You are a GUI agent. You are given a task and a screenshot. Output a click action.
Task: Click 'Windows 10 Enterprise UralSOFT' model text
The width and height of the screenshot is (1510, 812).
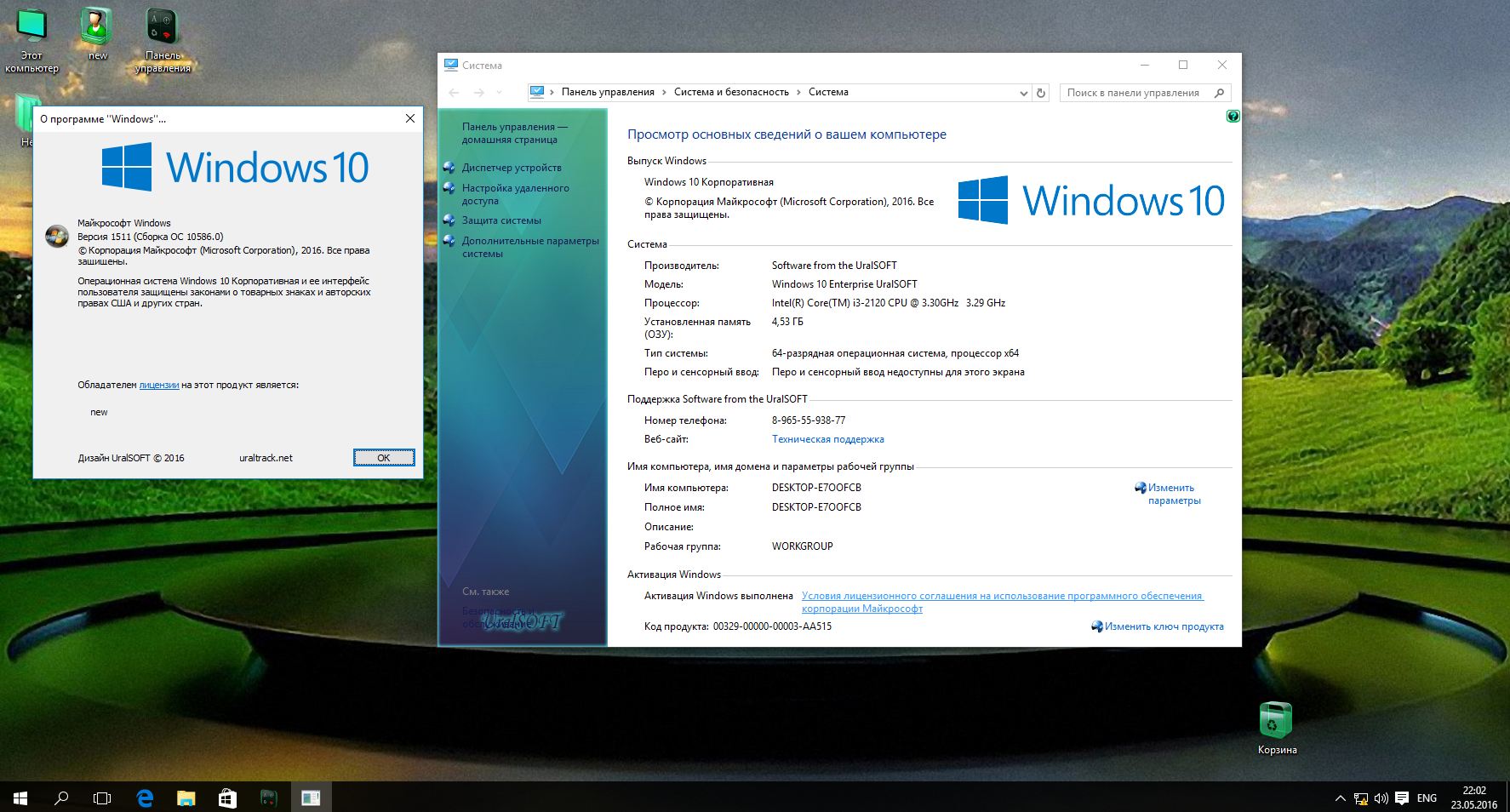click(844, 284)
